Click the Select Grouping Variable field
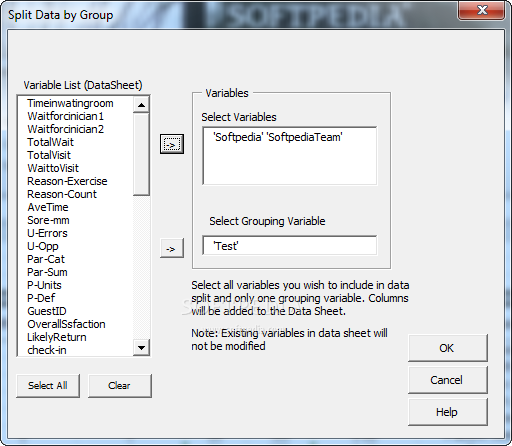The width and height of the screenshot is (512, 446). point(290,246)
